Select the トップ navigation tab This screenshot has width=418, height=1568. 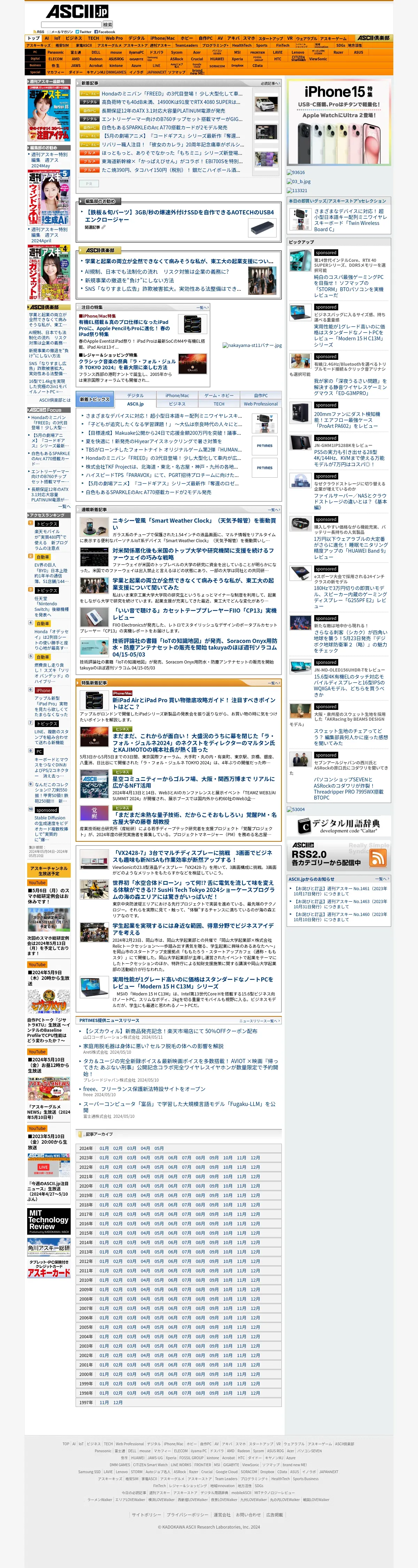click(33, 38)
